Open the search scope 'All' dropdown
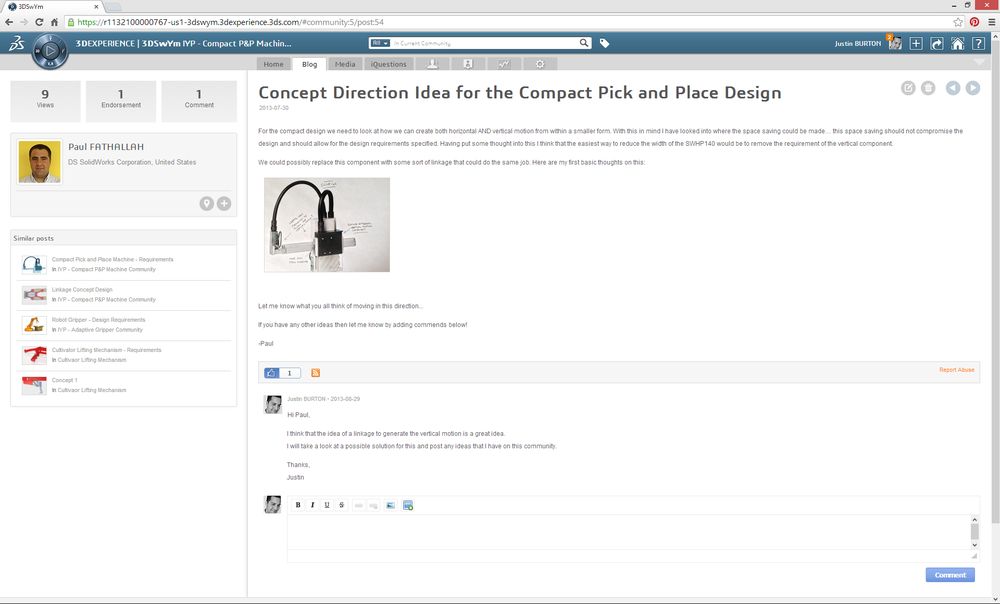The image size is (1000, 604). [380, 43]
